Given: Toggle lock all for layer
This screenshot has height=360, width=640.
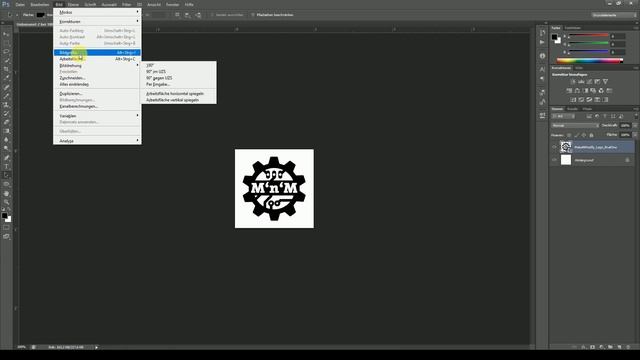Looking at the screenshot, I should point(591,135).
